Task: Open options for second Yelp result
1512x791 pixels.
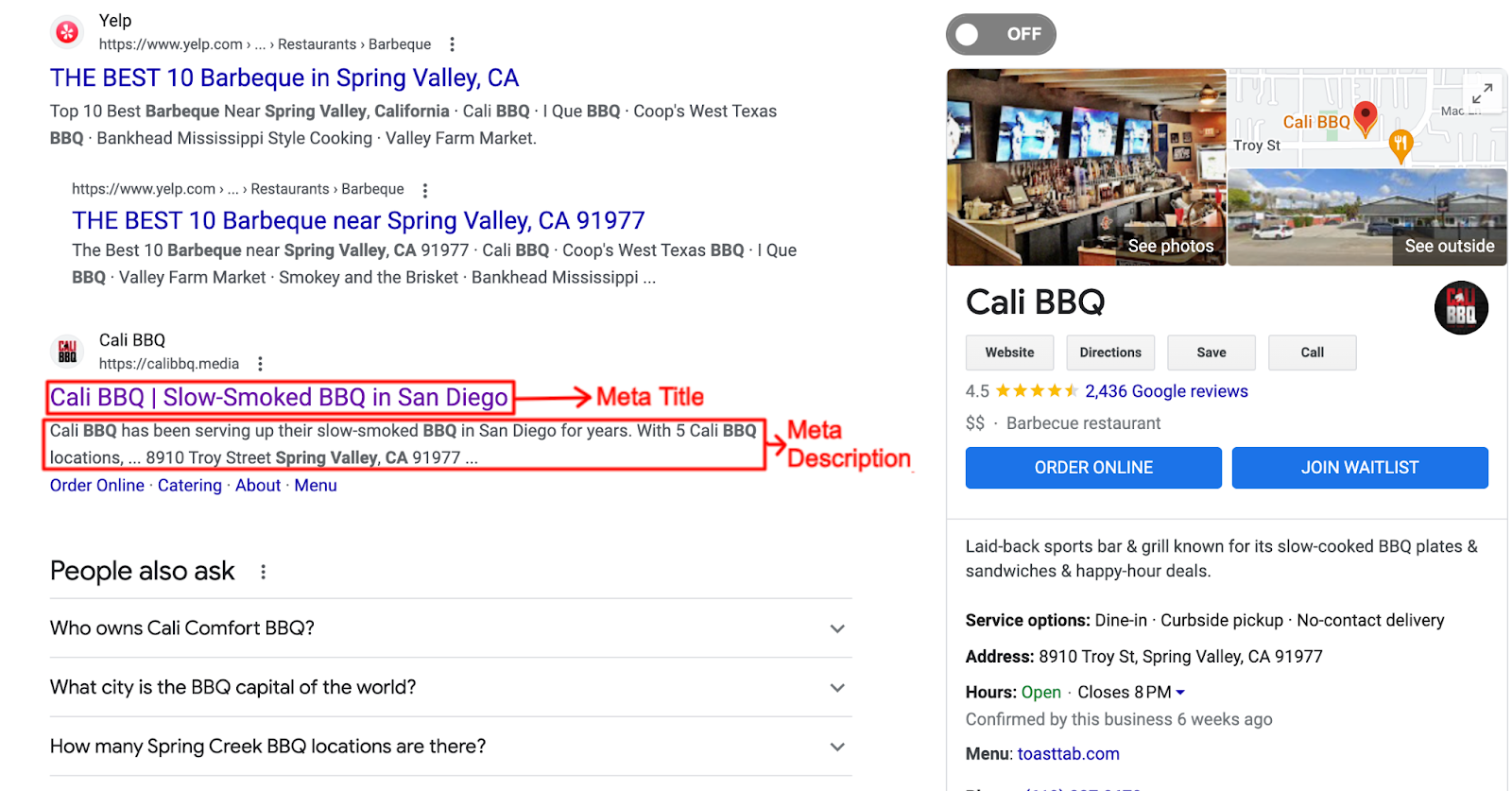Action: coord(425,190)
